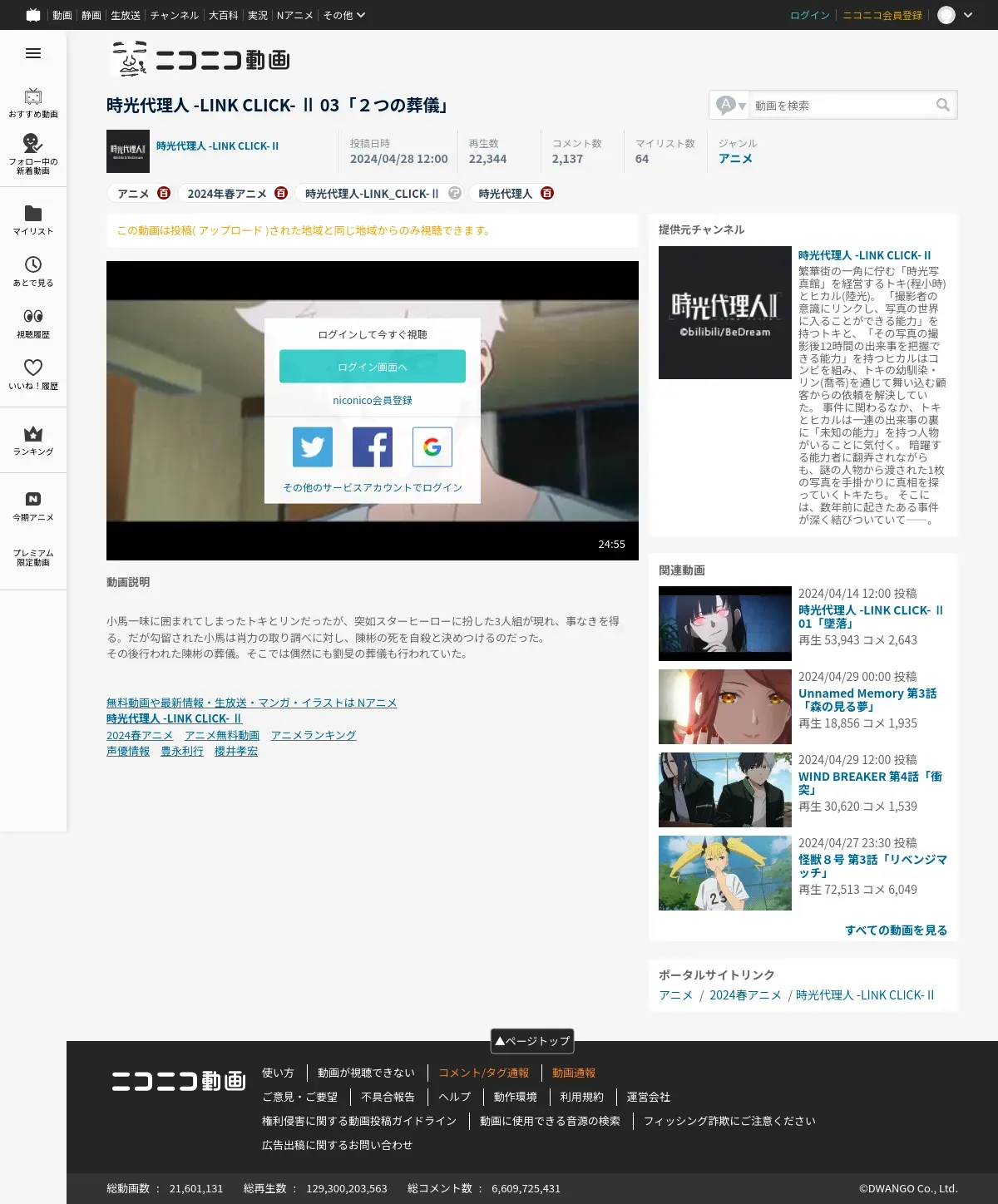Open Unnamed Memory 第3話 video title
Screen dimensions: 998x1204
pos(867,699)
